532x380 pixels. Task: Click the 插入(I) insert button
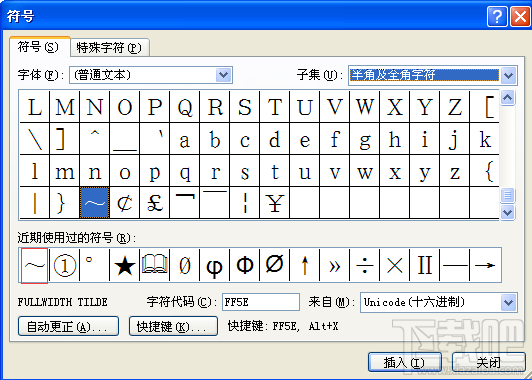click(405, 363)
